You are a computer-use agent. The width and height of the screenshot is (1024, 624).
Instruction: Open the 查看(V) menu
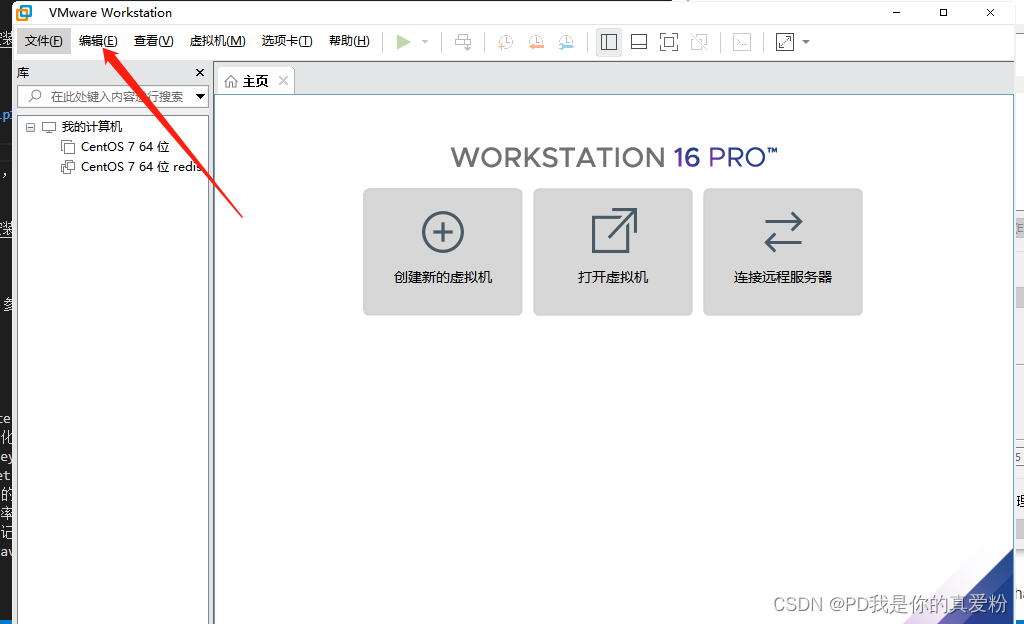153,41
